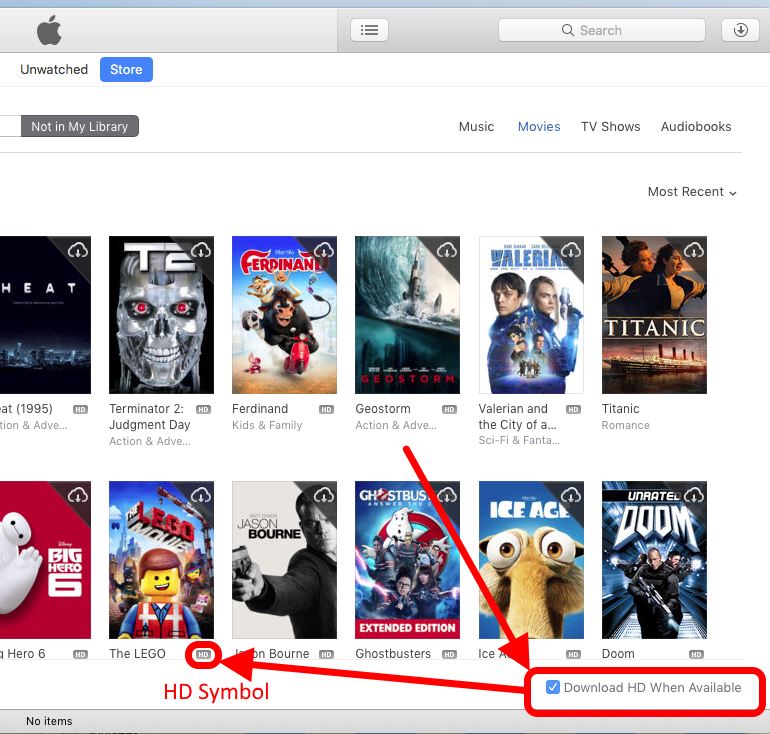Click the Ghostbusters title text
The width and height of the screenshot is (770, 734).
[393, 654]
